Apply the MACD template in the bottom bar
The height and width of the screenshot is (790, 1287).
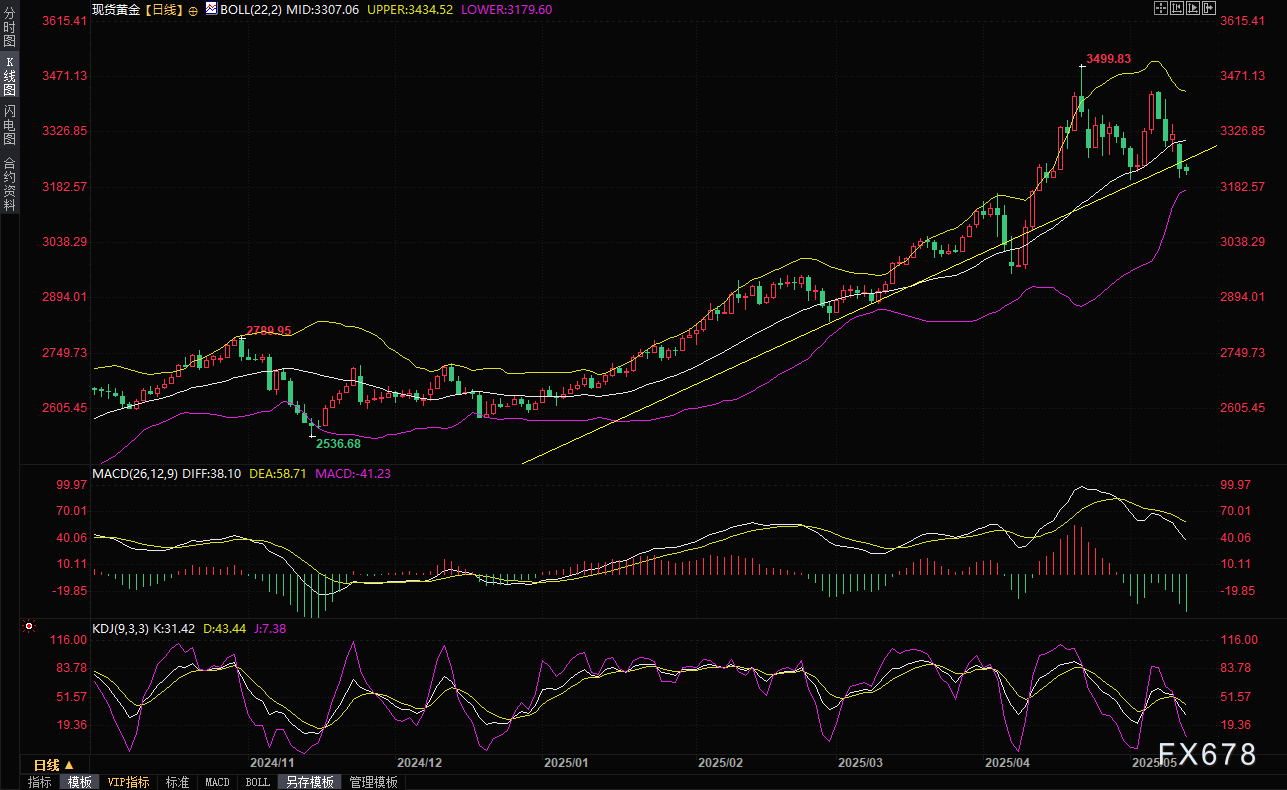coord(217,782)
